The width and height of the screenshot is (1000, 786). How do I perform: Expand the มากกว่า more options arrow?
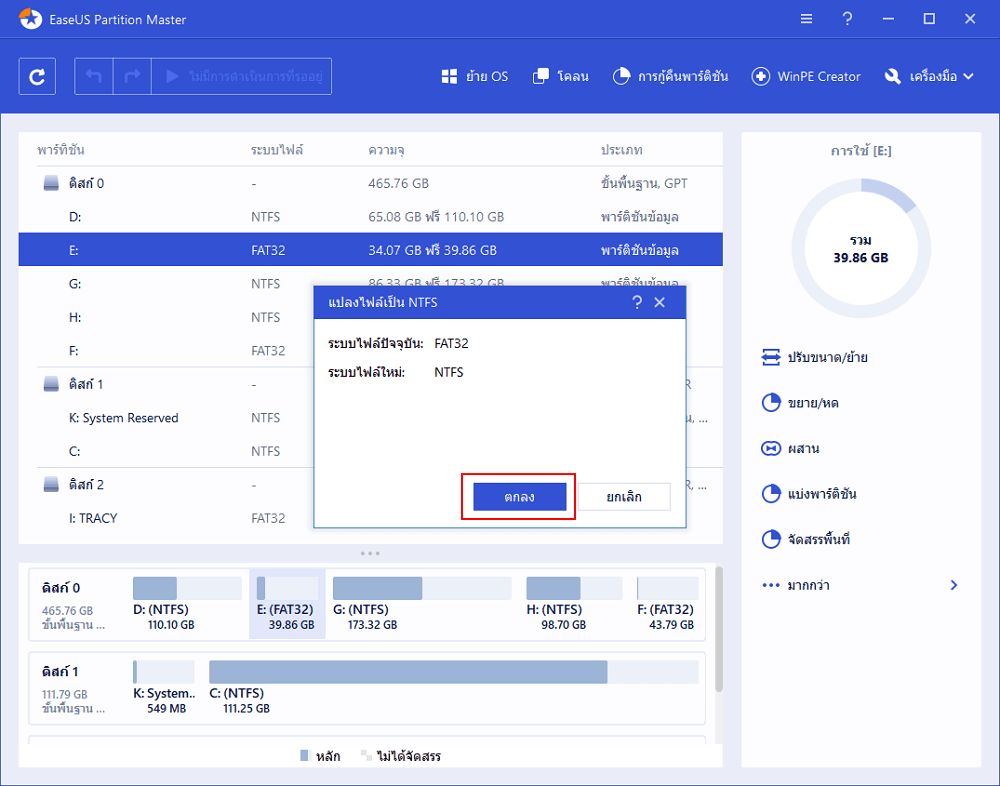click(x=953, y=585)
